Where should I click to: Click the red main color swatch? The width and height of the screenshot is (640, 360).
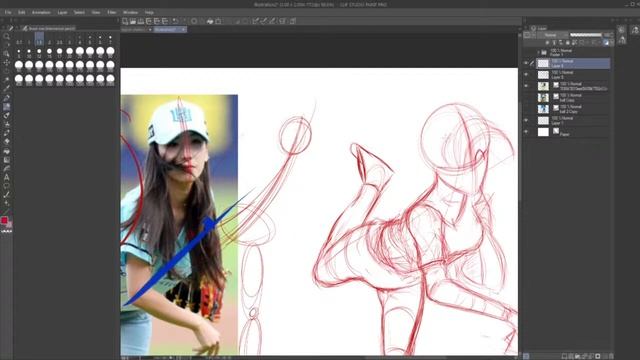[x=4, y=220]
